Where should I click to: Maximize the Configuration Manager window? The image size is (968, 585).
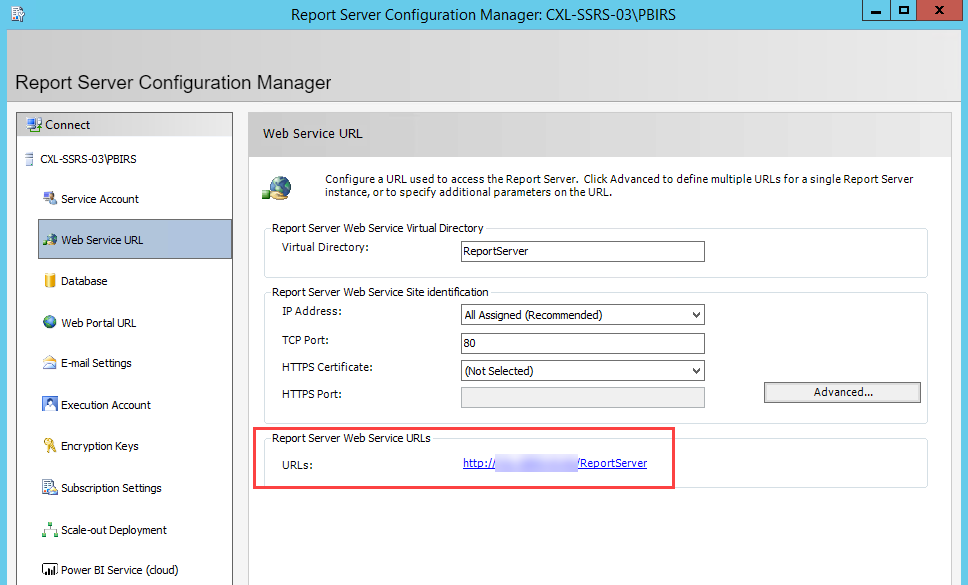tap(903, 10)
